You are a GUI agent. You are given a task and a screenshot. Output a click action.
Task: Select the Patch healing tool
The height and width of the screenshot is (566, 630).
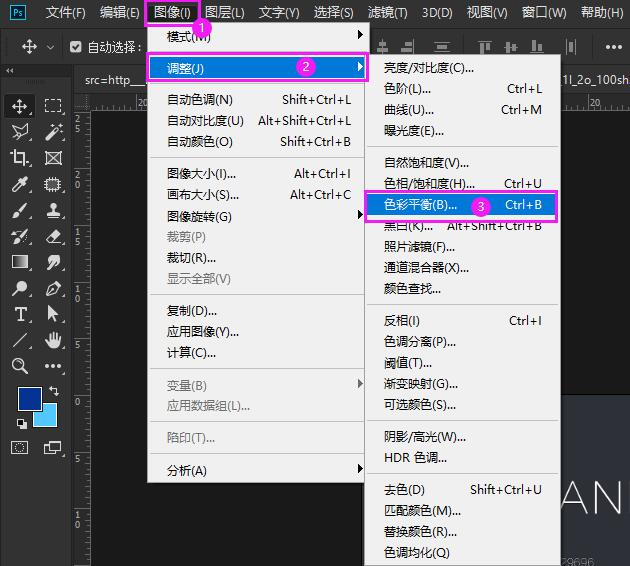(x=53, y=184)
